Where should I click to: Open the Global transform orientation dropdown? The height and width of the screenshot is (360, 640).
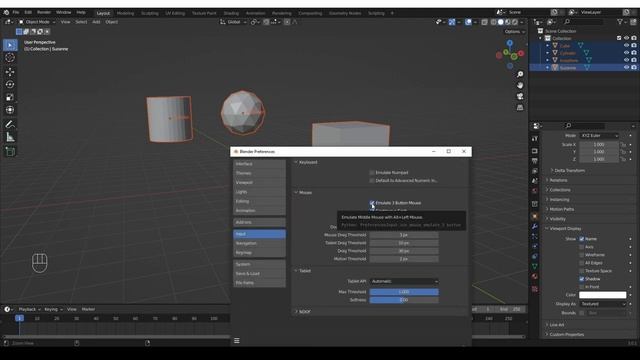(233, 22)
